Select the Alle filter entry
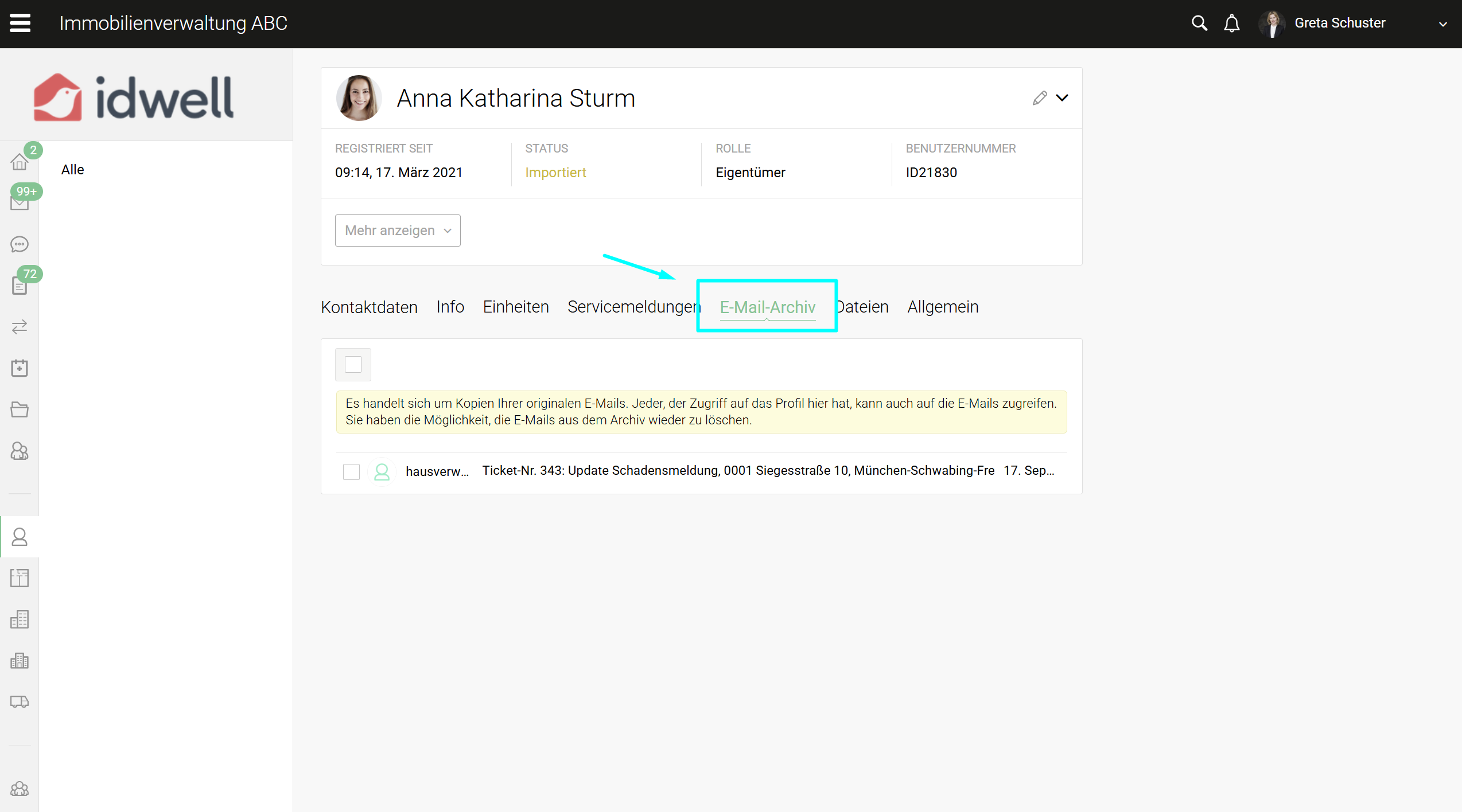 point(73,170)
